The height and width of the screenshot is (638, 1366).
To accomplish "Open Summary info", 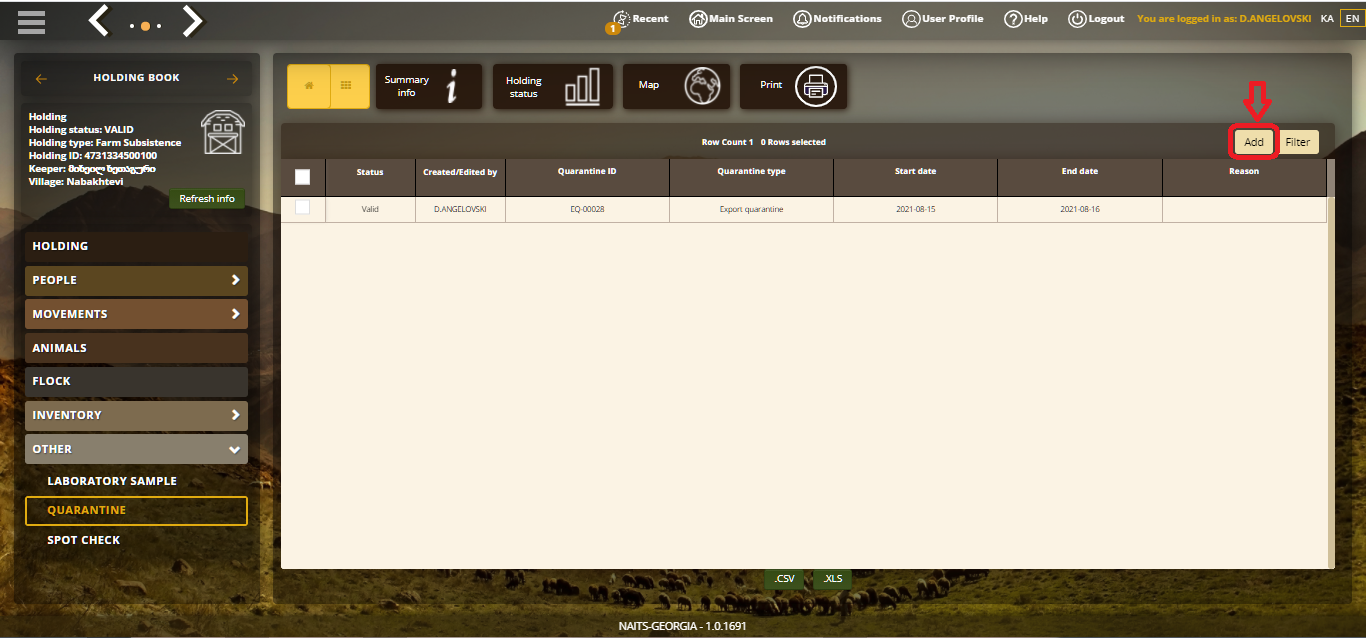I will 429,86.
